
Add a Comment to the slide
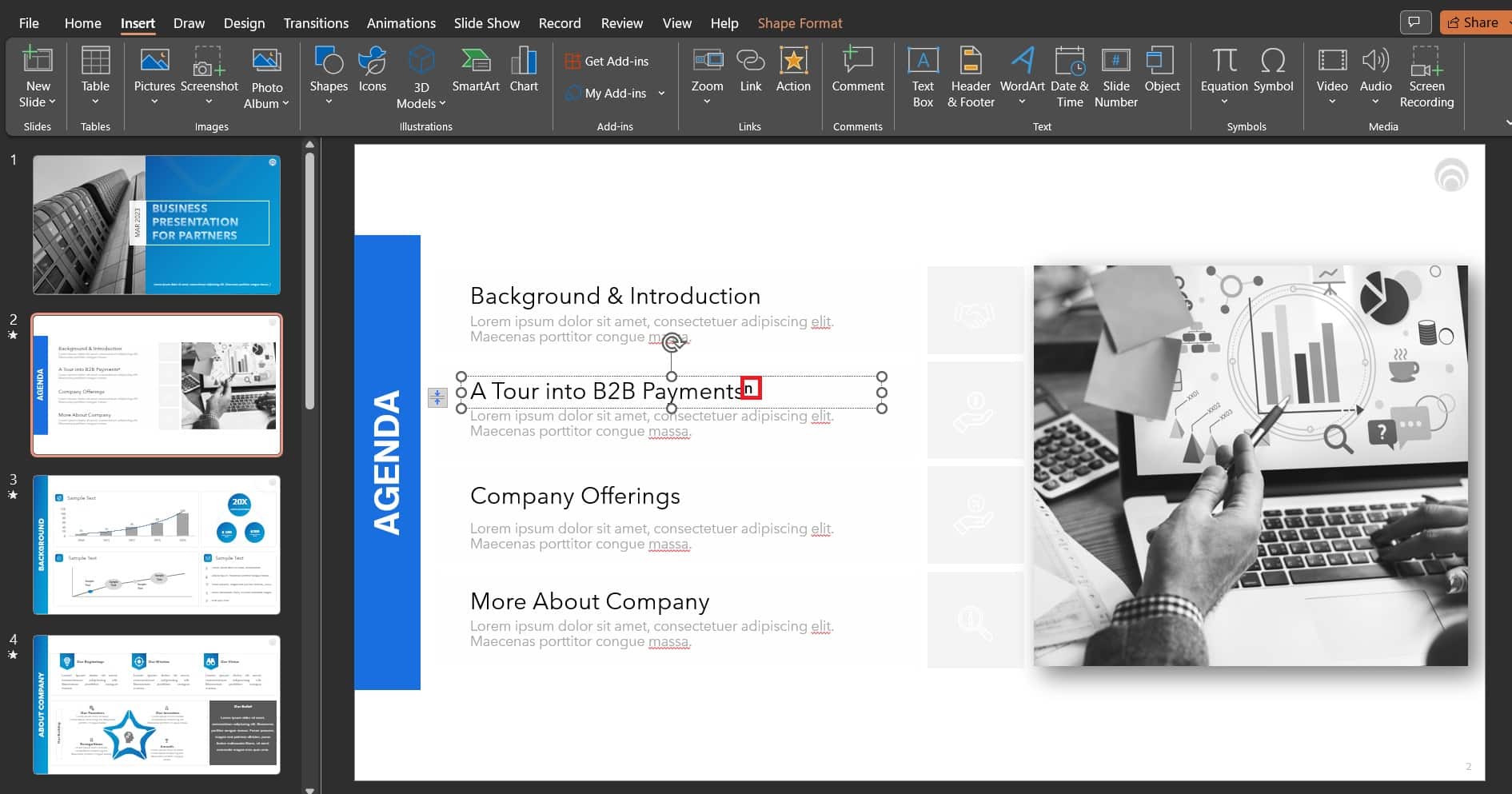pos(857,70)
